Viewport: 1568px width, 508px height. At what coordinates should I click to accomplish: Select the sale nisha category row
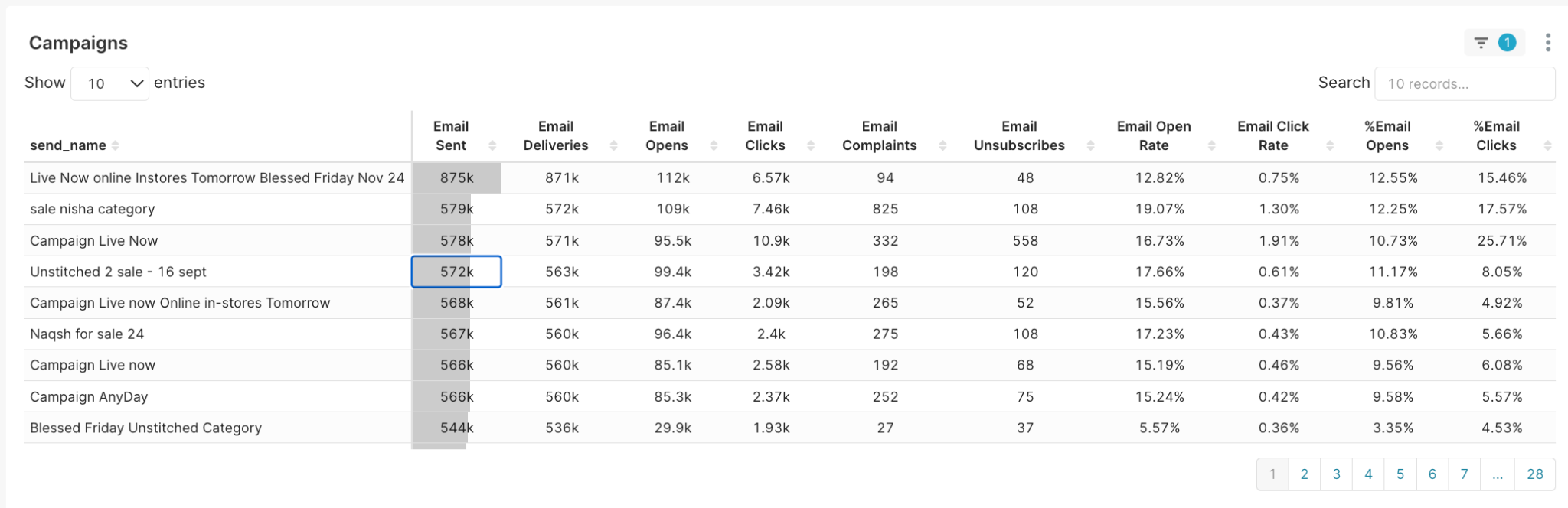(93, 209)
